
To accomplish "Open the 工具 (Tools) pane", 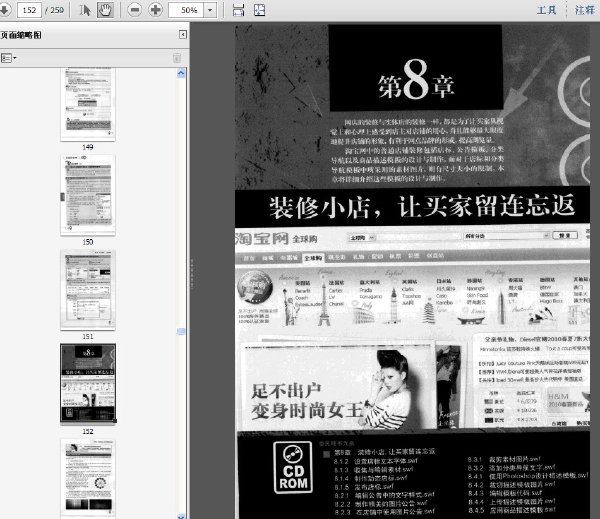I will pyautogui.click(x=546, y=10).
